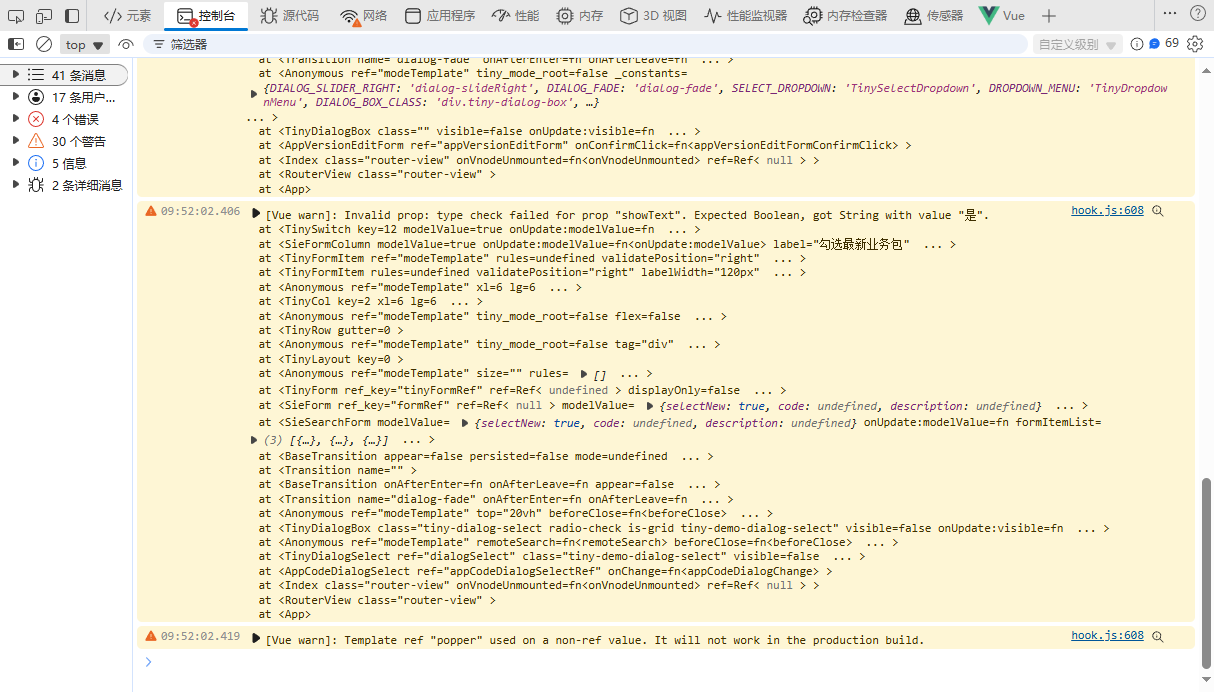Open the top JavaScript context dropdown
Screen dimensions: 1214x692
(x=85, y=44)
